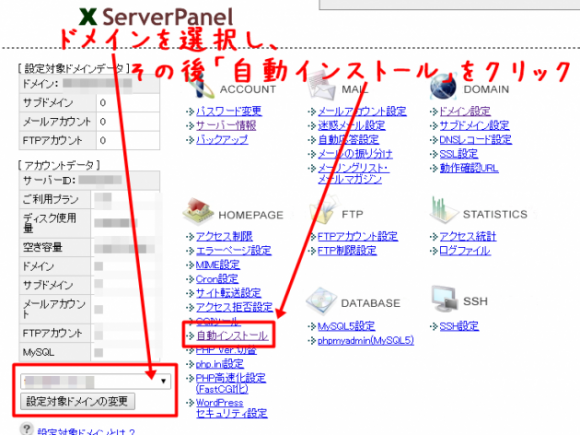The image size is (580, 435).
Task: Open メーリングリスト・メールマガジン link
Action: (x=353, y=173)
